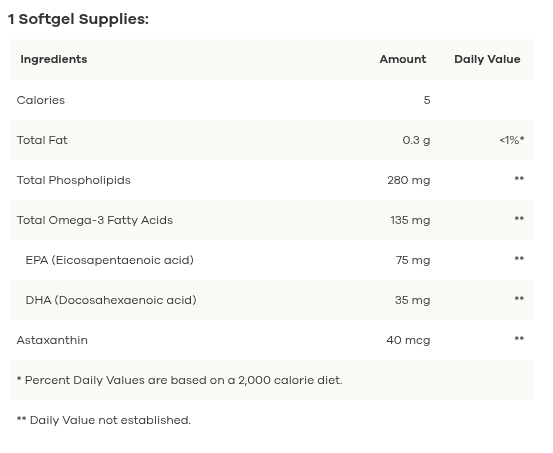Select the DHA (Docosahexaenoic acid) label
Viewport: 553px width, 453px height.
[x=111, y=300]
